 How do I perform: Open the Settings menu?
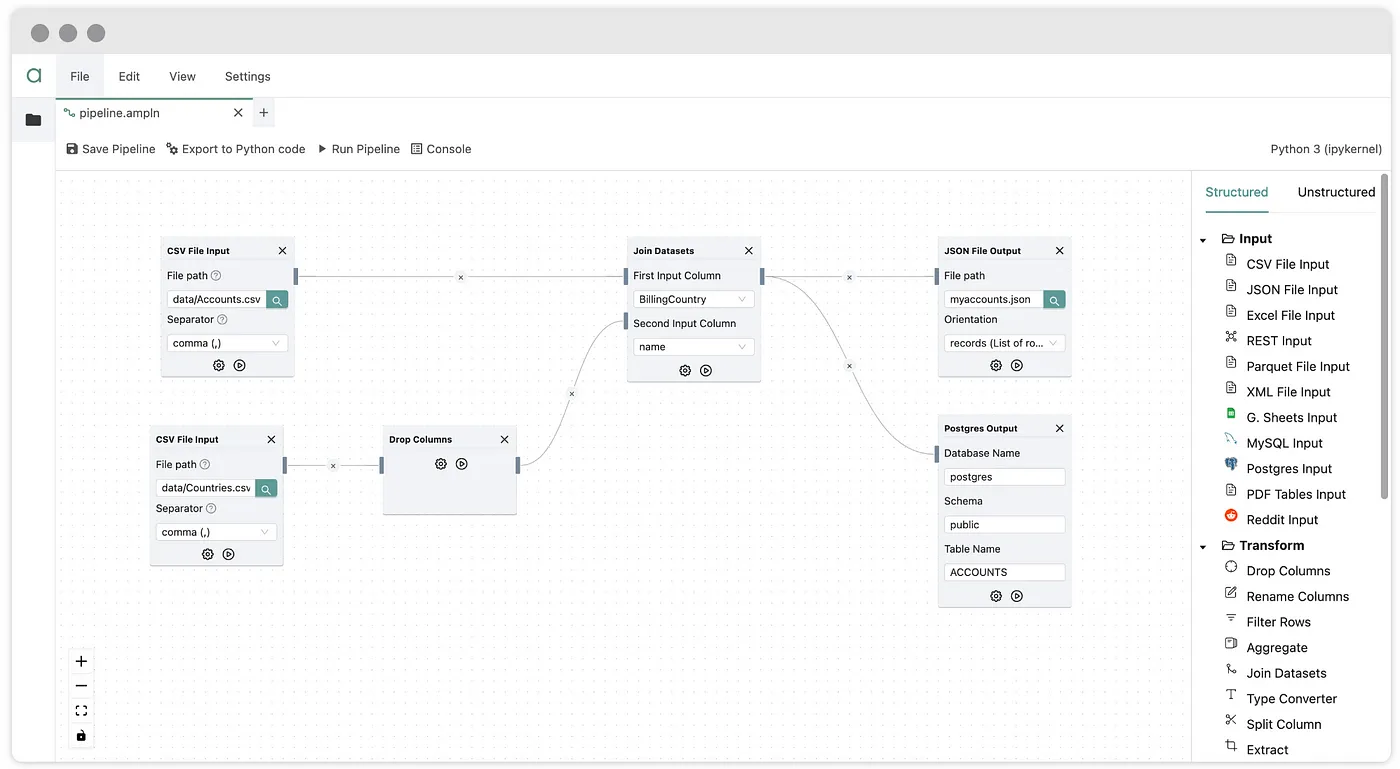coord(248,76)
